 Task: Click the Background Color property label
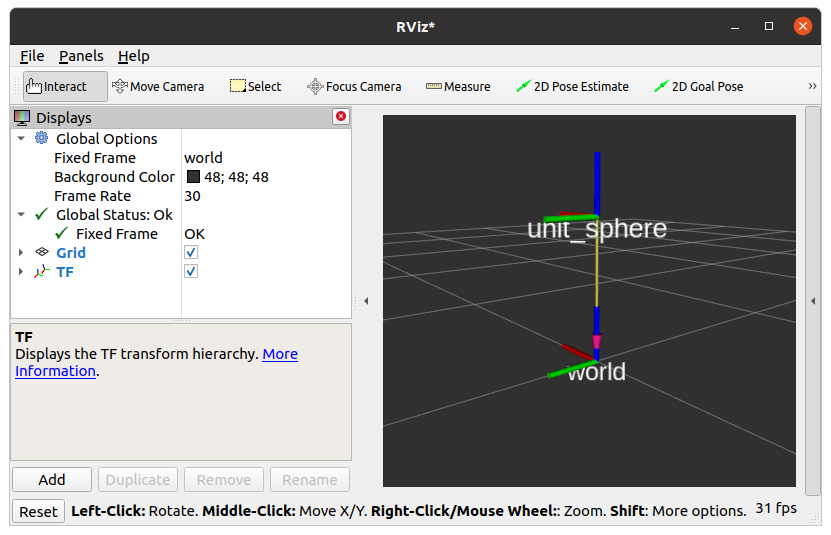pyautogui.click(x=114, y=177)
